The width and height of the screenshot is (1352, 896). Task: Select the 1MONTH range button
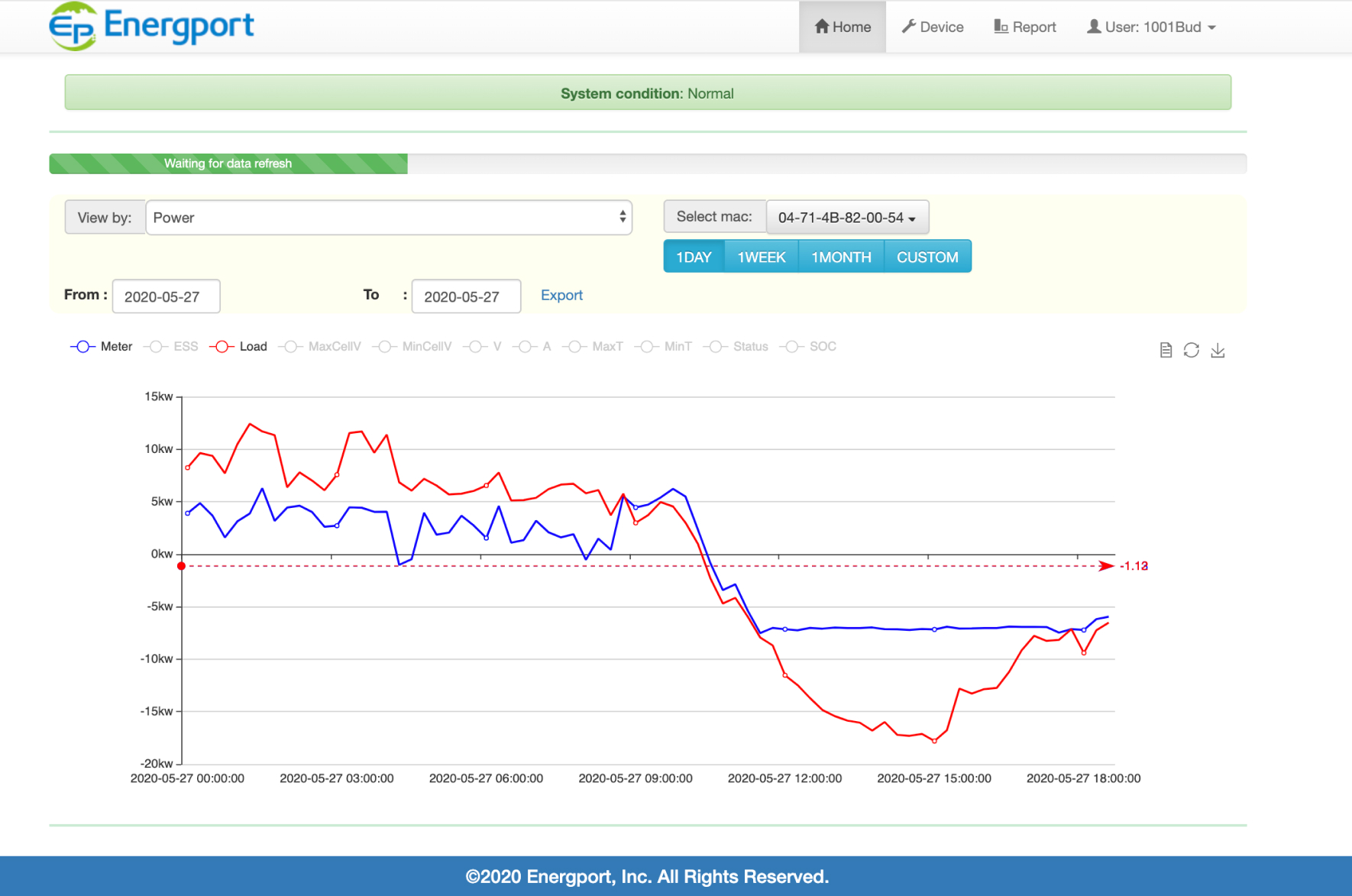click(x=841, y=257)
